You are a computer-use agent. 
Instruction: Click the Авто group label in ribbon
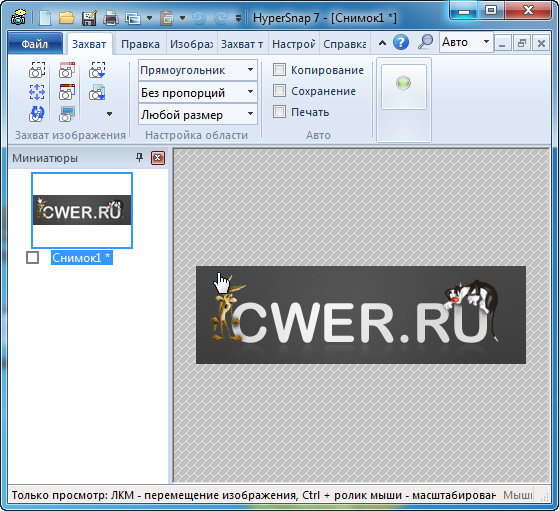tap(318, 135)
